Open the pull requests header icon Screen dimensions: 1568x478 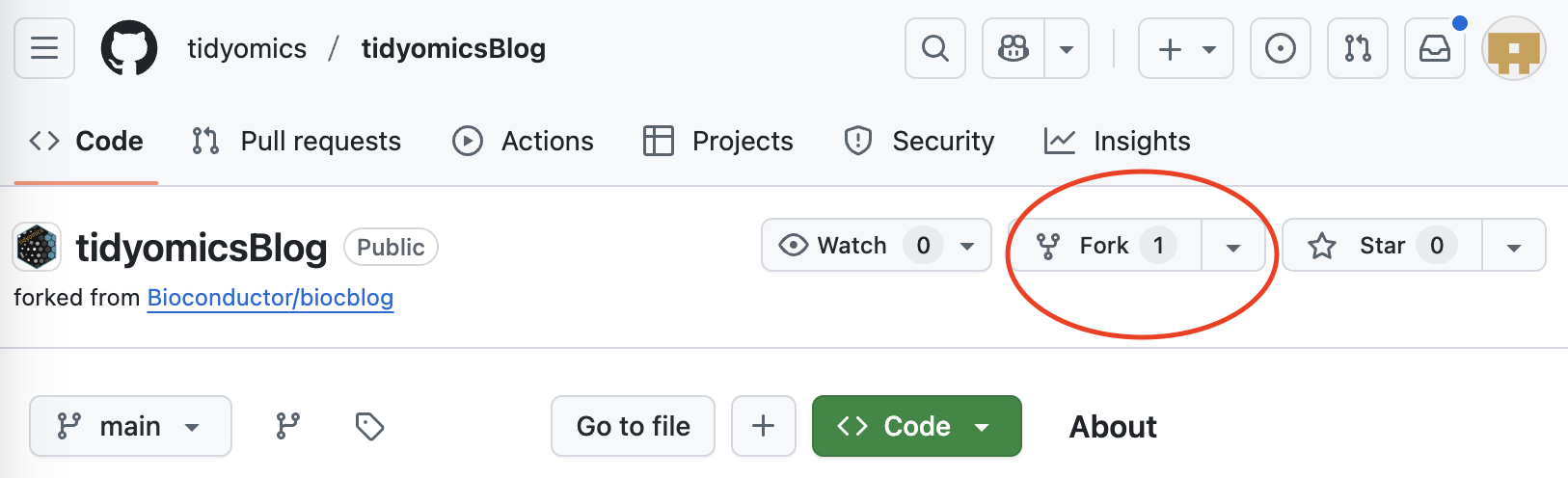1357,48
